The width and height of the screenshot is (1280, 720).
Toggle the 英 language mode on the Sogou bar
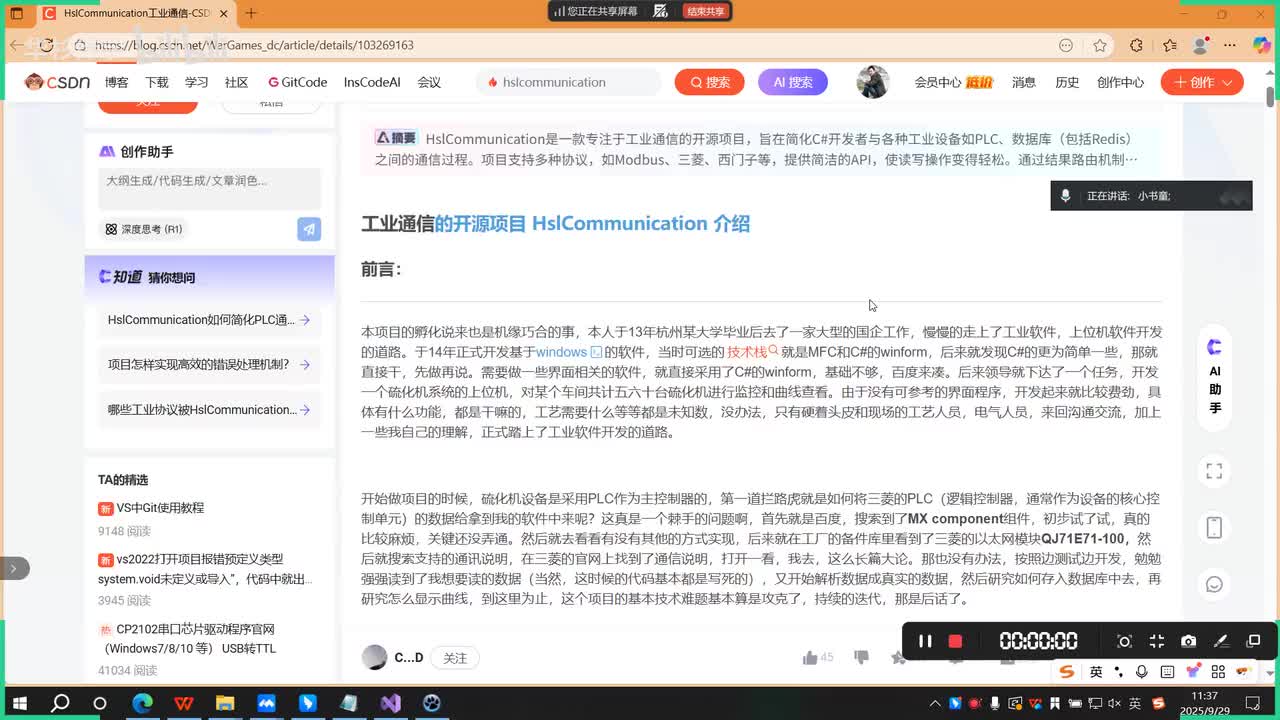[1096, 672]
